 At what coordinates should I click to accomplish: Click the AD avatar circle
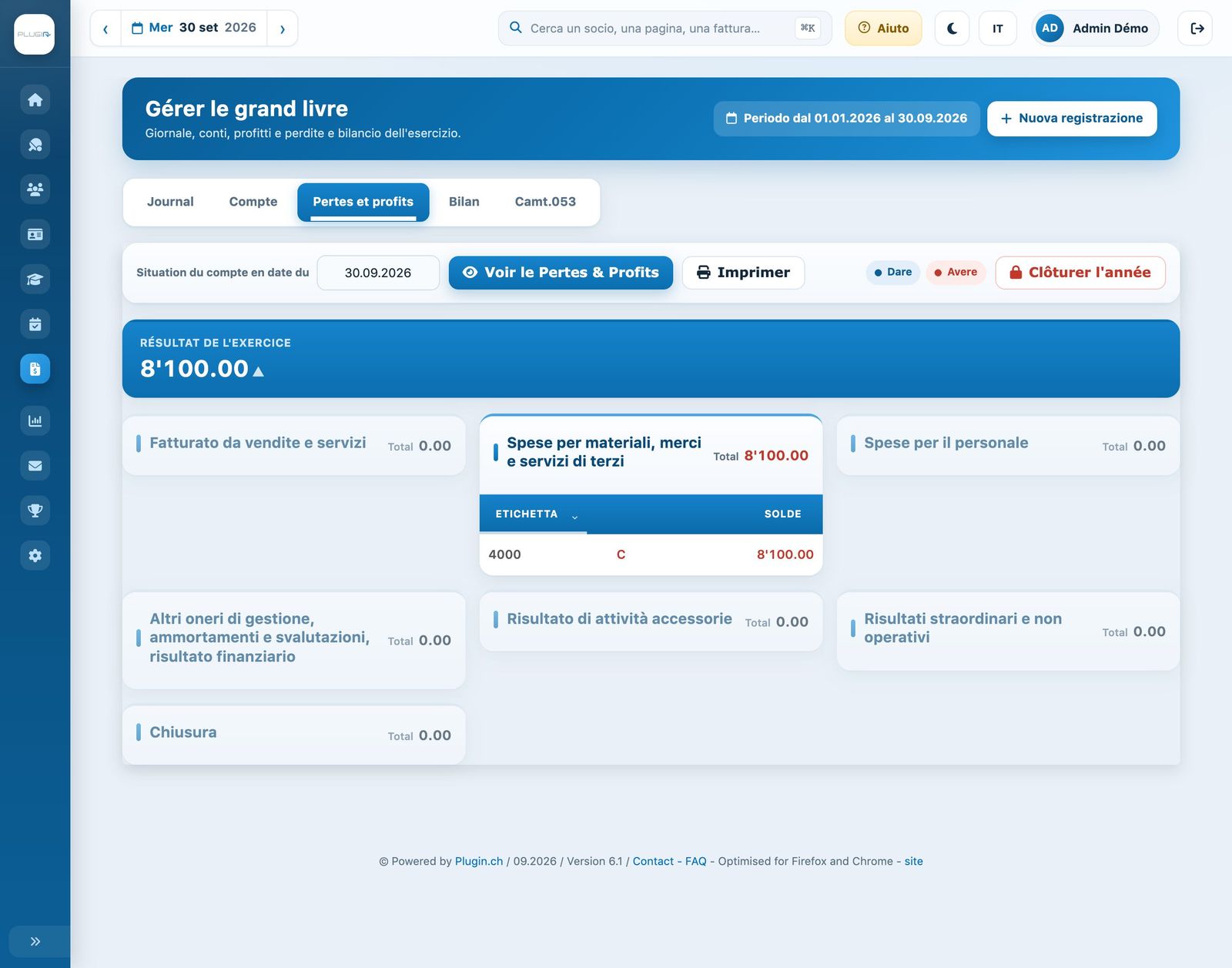click(x=1050, y=28)
